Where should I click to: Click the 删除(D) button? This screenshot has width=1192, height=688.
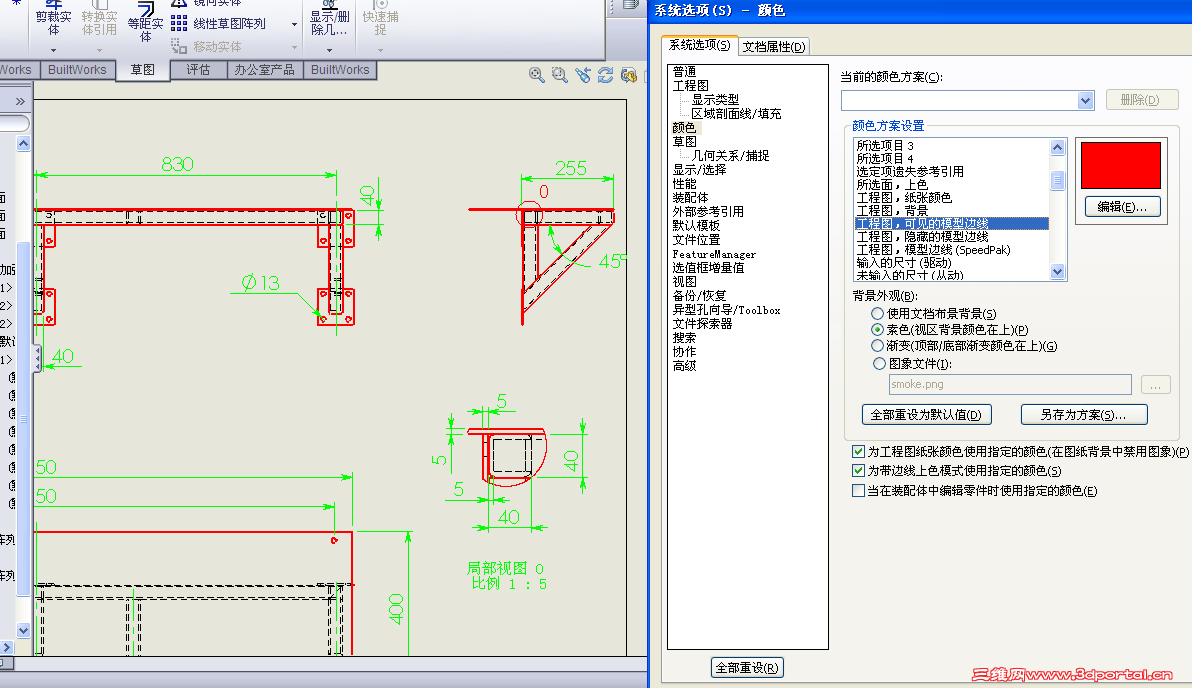coord(1140,100)
